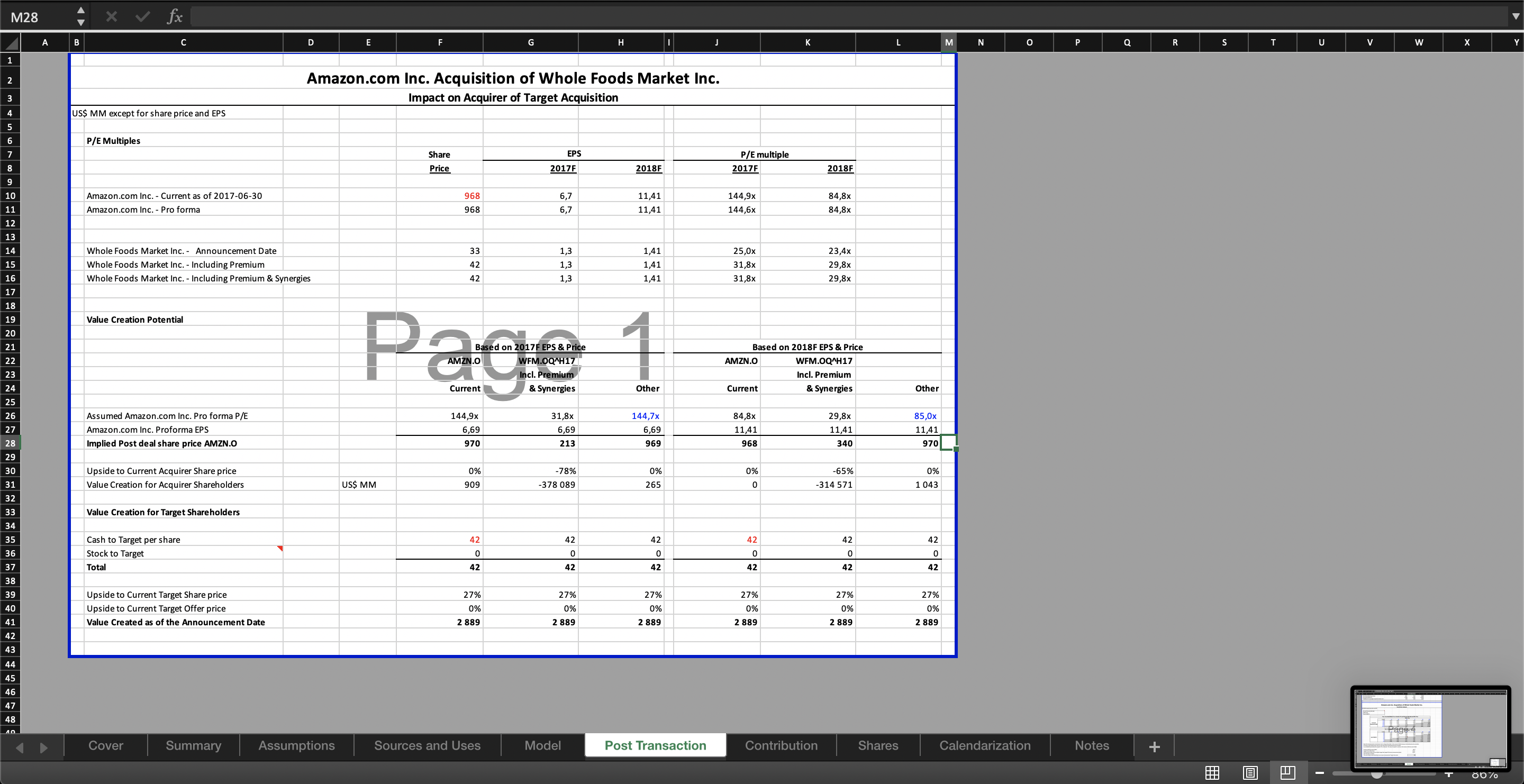Click 'Cash to Target per share' label
1524x784 pixels.
pyautogui.click(x=133, y=539)
